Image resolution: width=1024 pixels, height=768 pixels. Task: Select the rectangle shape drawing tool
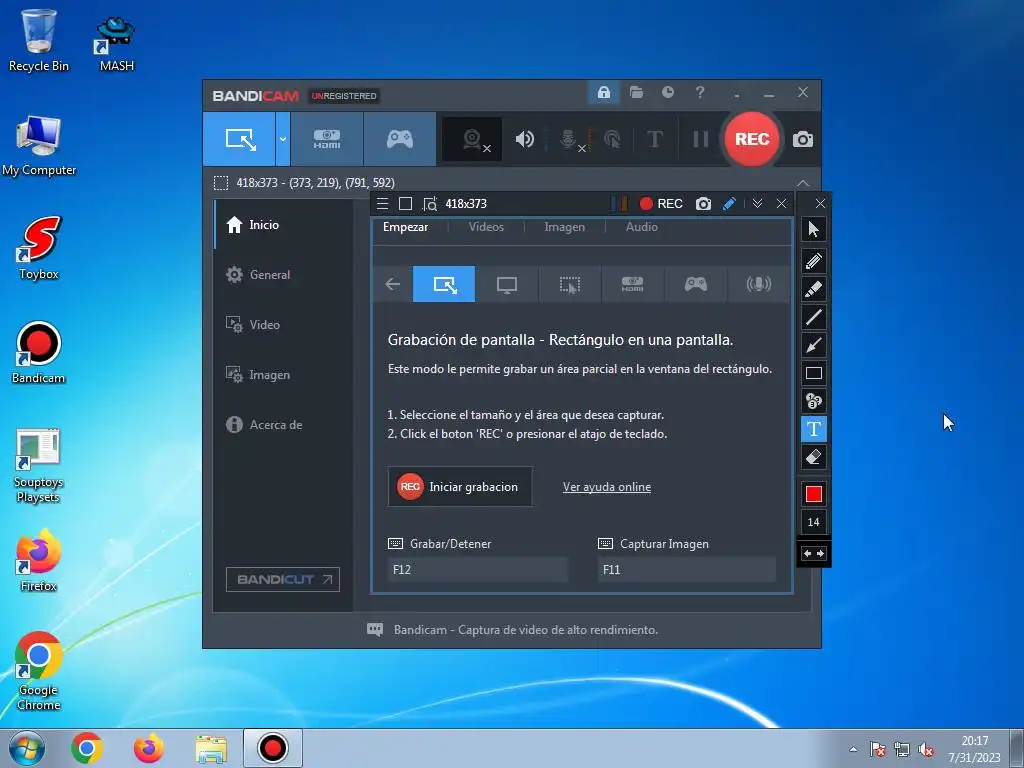click(814, 374)
